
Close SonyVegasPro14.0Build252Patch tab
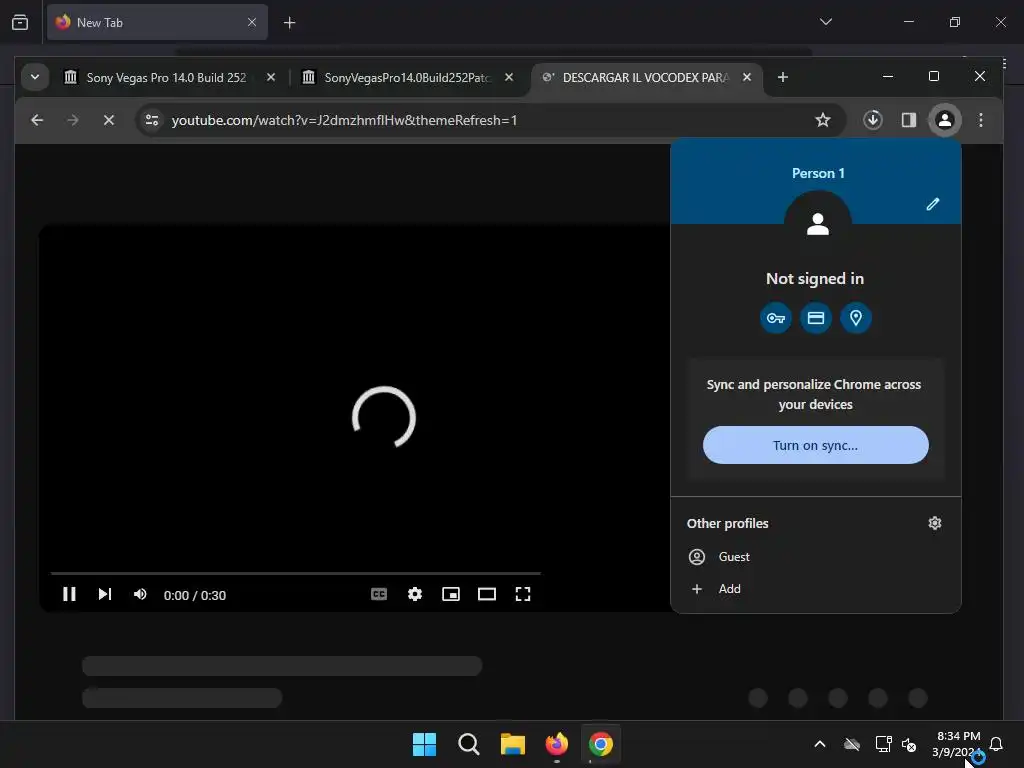[509, 77]
